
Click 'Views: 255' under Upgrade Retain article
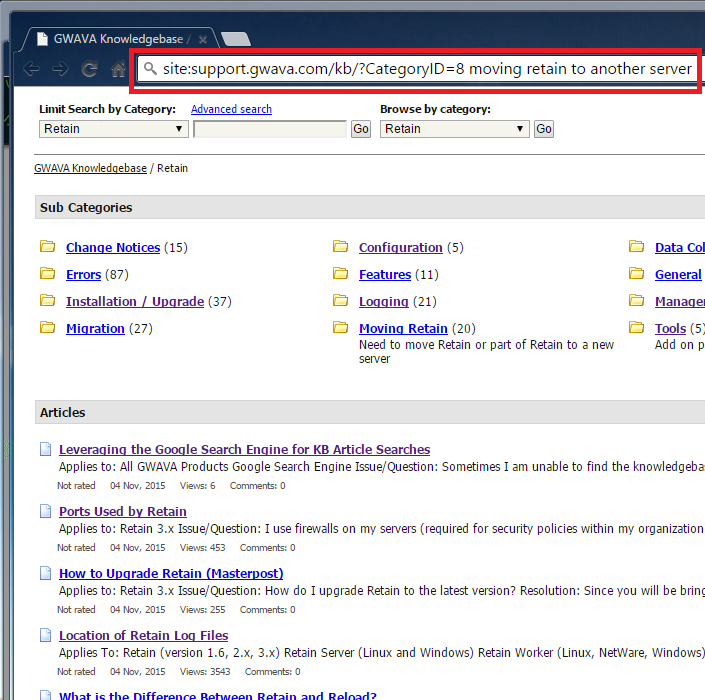202,610
